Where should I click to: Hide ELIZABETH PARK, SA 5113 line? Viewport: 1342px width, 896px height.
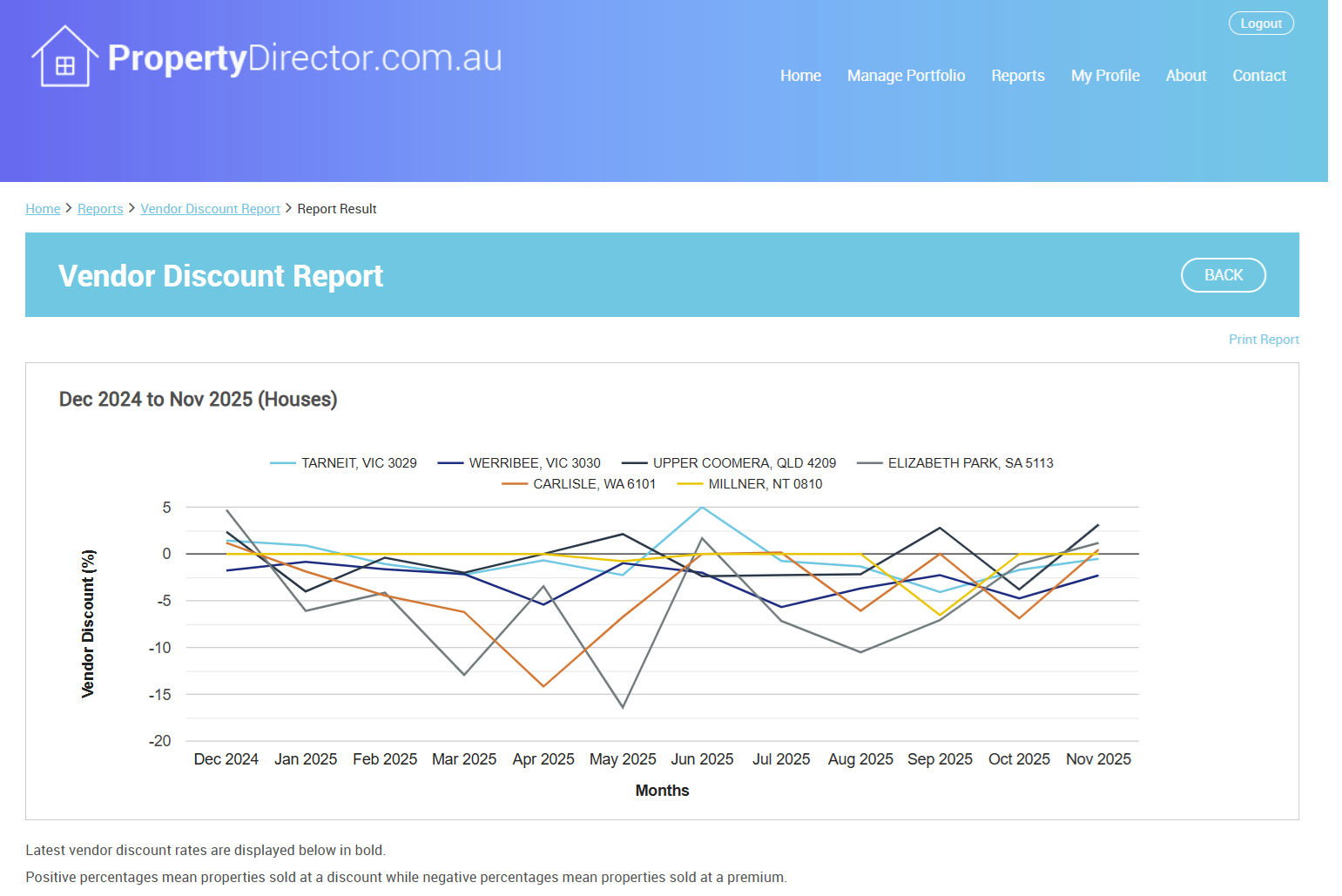(x=969, y=463)
